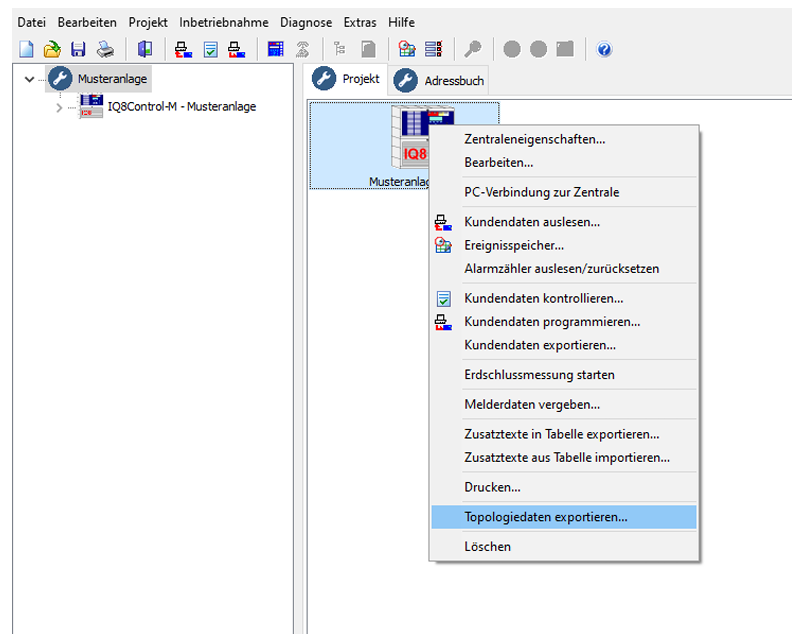796x634 pixels.
Task: Click the blue control panel toolbar icon
Action: (x=276, y=49)
